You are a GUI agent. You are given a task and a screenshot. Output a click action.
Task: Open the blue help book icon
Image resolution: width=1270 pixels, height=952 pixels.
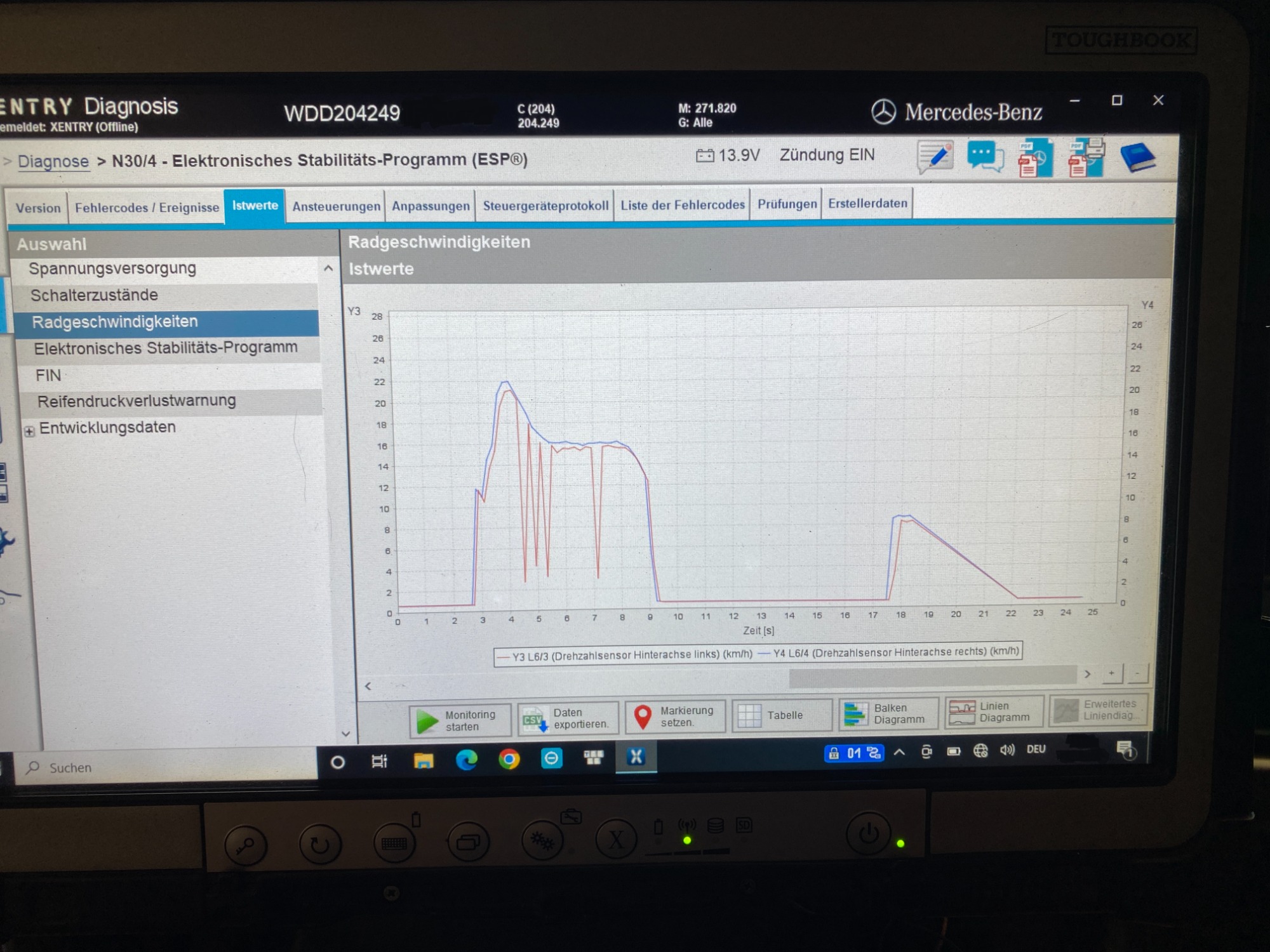pos(1138,157)
